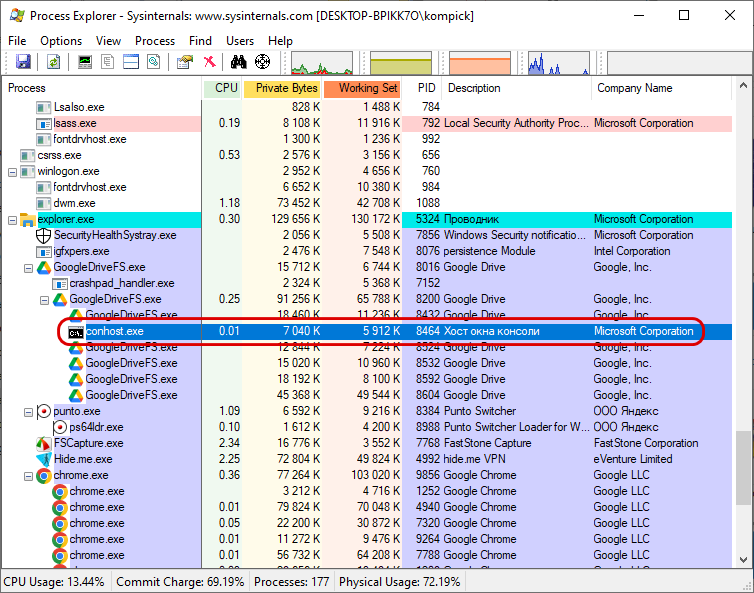Click the crashpad_handler.exe icon
754x593 pixels.
[x=60, y=283]
